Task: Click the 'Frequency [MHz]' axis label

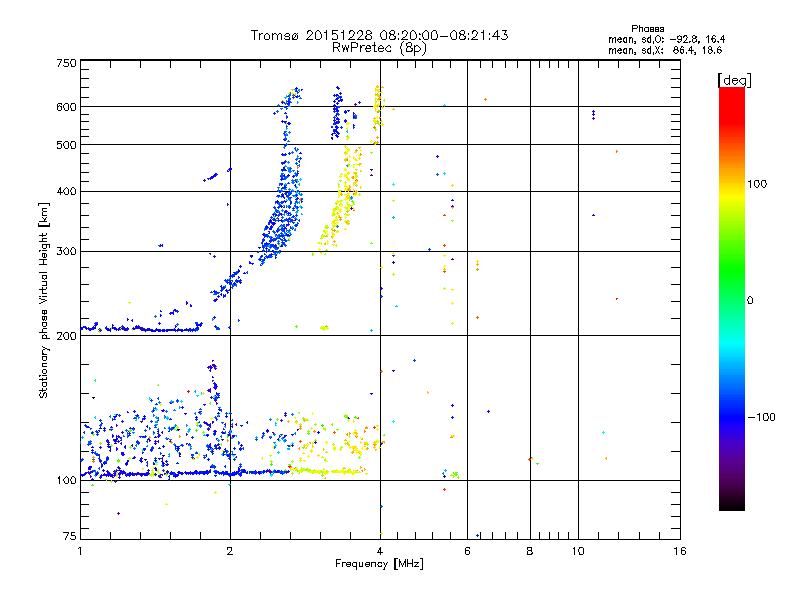Action: tap(379, 564)
